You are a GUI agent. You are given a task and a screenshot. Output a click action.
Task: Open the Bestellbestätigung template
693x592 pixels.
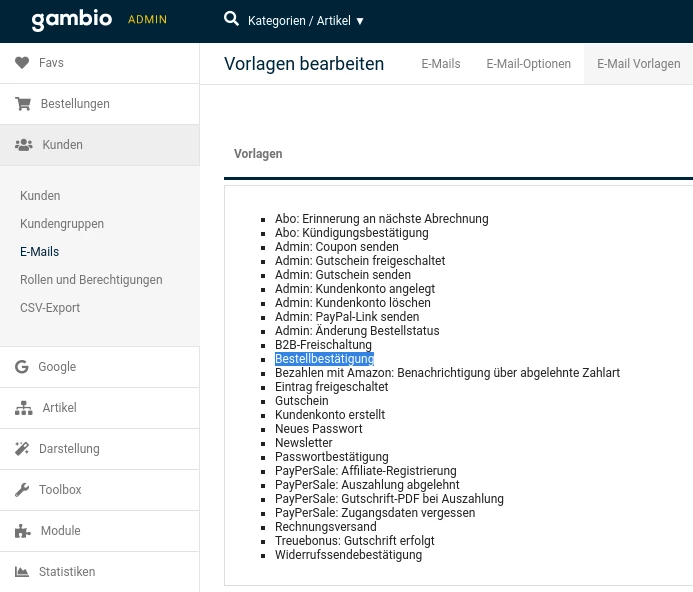[324, 359]
